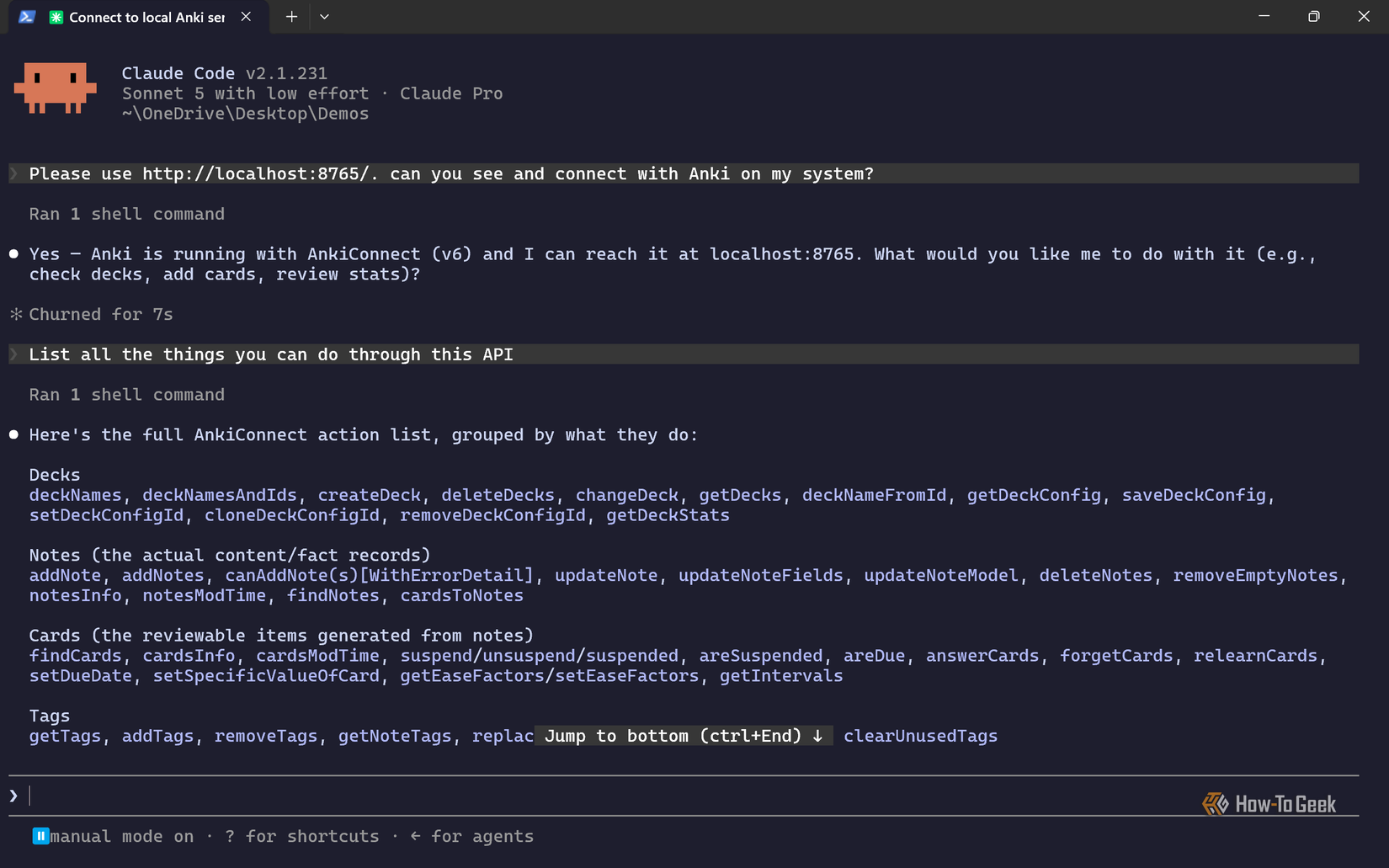Image resolution: width=1389 pixels, height=868 pixels.
Task: Click "Churned for 7s" status line
Action: (x=92, y=314)
